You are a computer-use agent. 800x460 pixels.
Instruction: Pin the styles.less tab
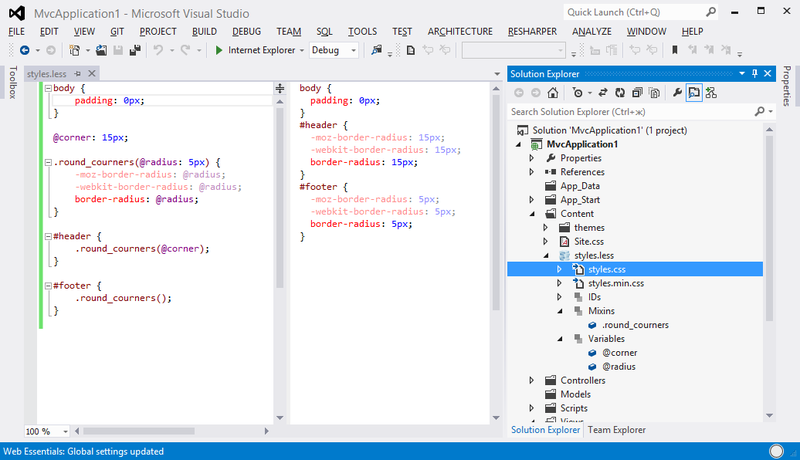coord(78,74)
